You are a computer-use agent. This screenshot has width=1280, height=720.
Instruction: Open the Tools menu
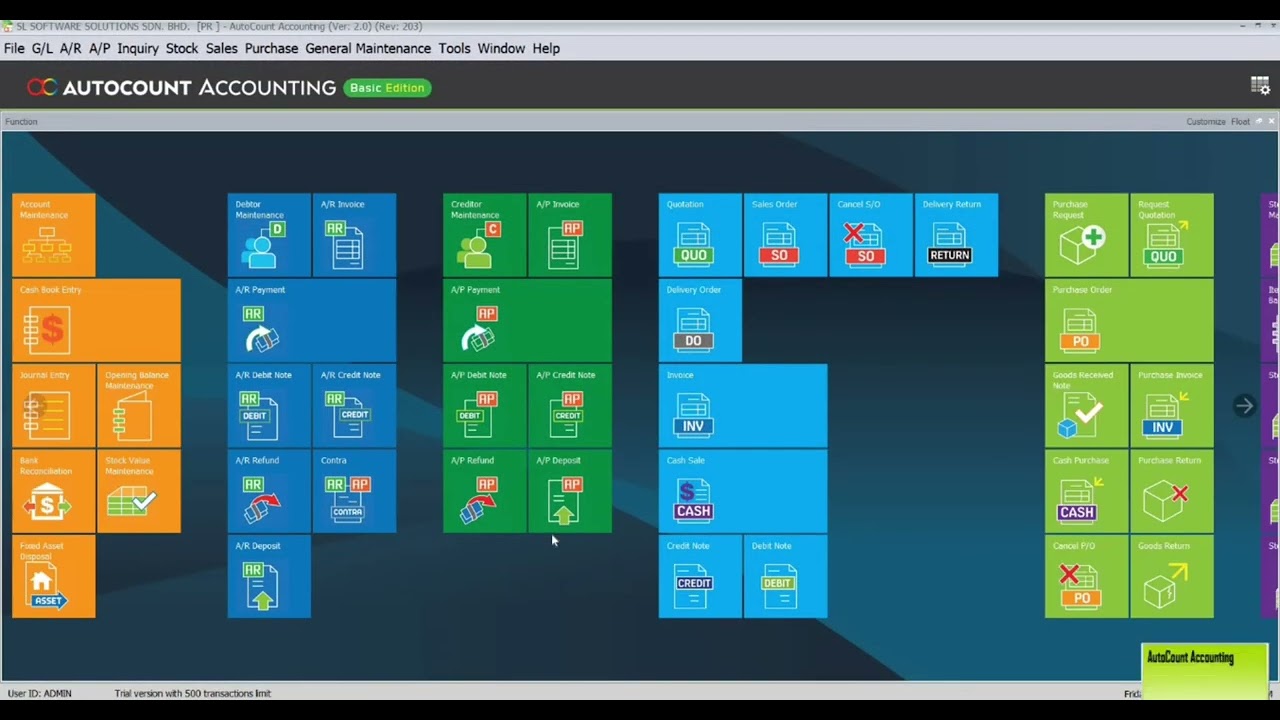pos(454,48)
